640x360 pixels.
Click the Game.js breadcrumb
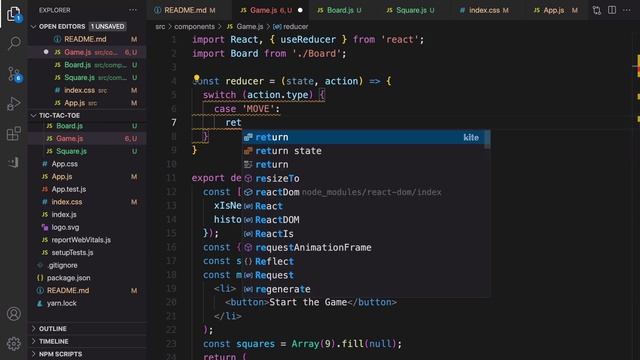point(245,27)
